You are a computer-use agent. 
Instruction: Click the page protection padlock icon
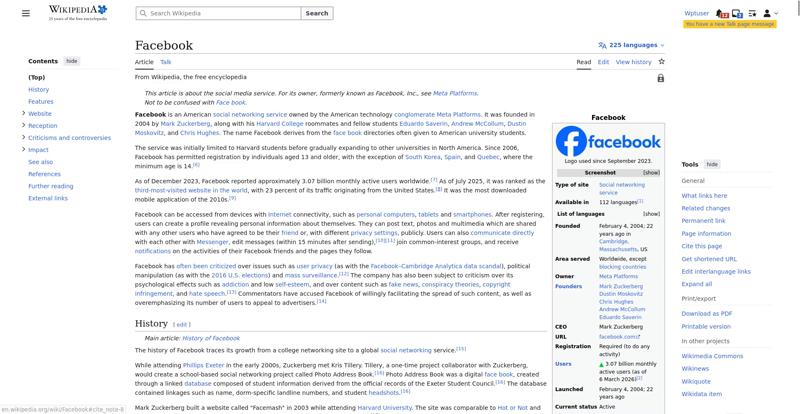pyautogui.click(x=660, y=78)
